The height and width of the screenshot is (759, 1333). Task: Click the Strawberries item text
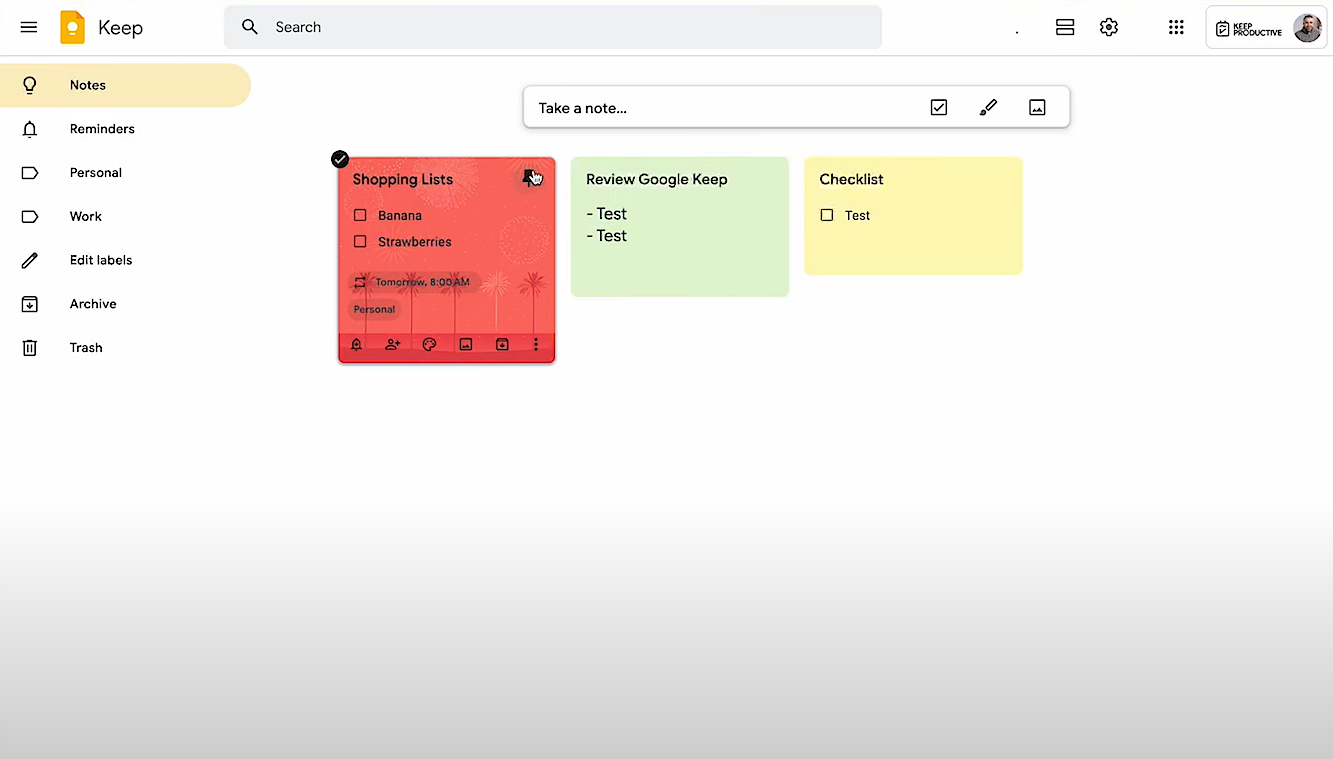[415, 242]
